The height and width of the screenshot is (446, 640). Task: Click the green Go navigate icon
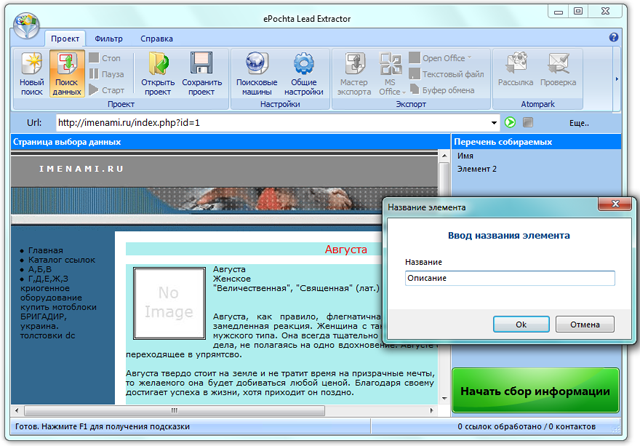510,122
